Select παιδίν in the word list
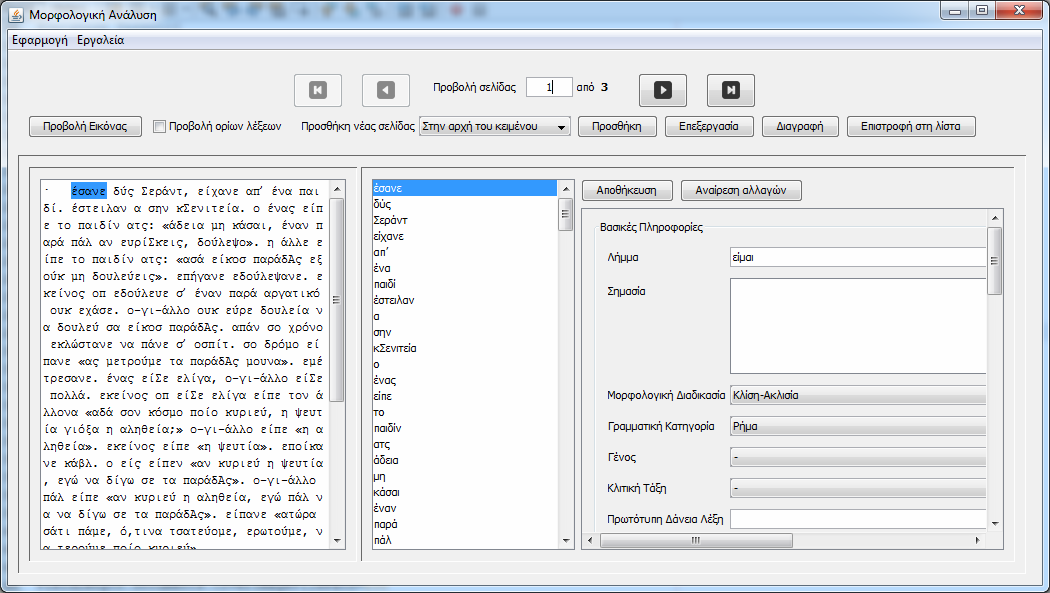 pos(465,428)
